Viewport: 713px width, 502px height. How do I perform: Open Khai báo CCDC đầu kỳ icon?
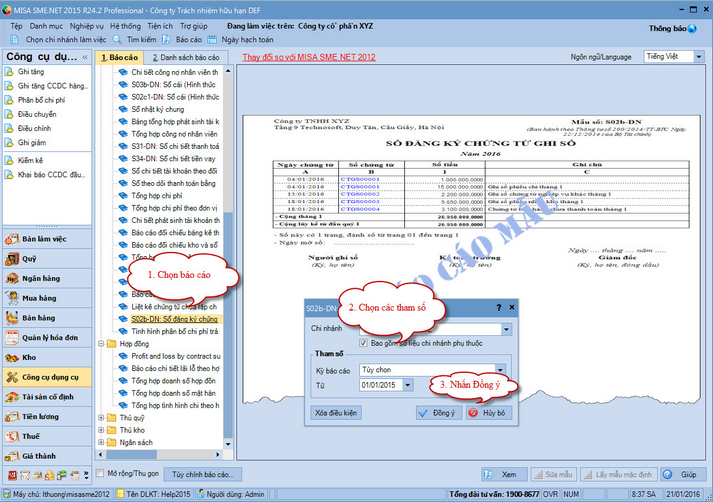9,175
